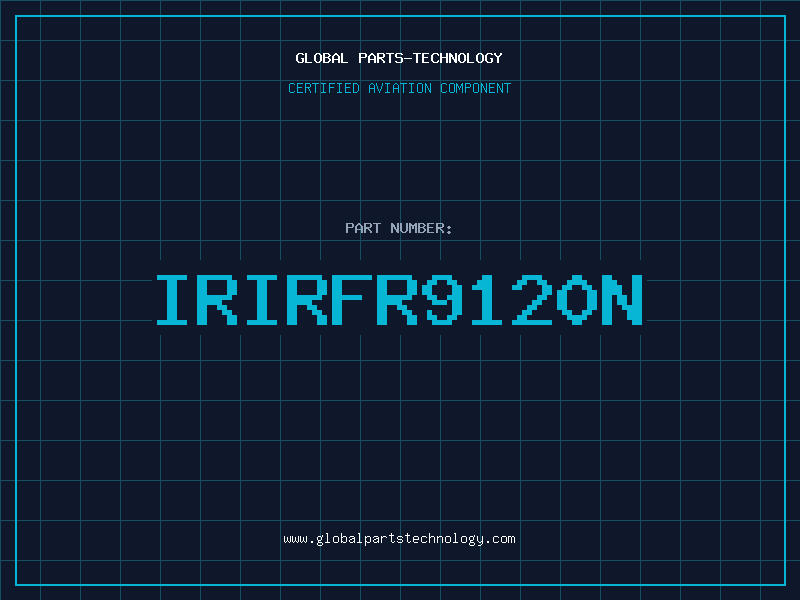Click the word TECHNOLOGY in the title
800x600 pixels.
[x=458, y=58]
